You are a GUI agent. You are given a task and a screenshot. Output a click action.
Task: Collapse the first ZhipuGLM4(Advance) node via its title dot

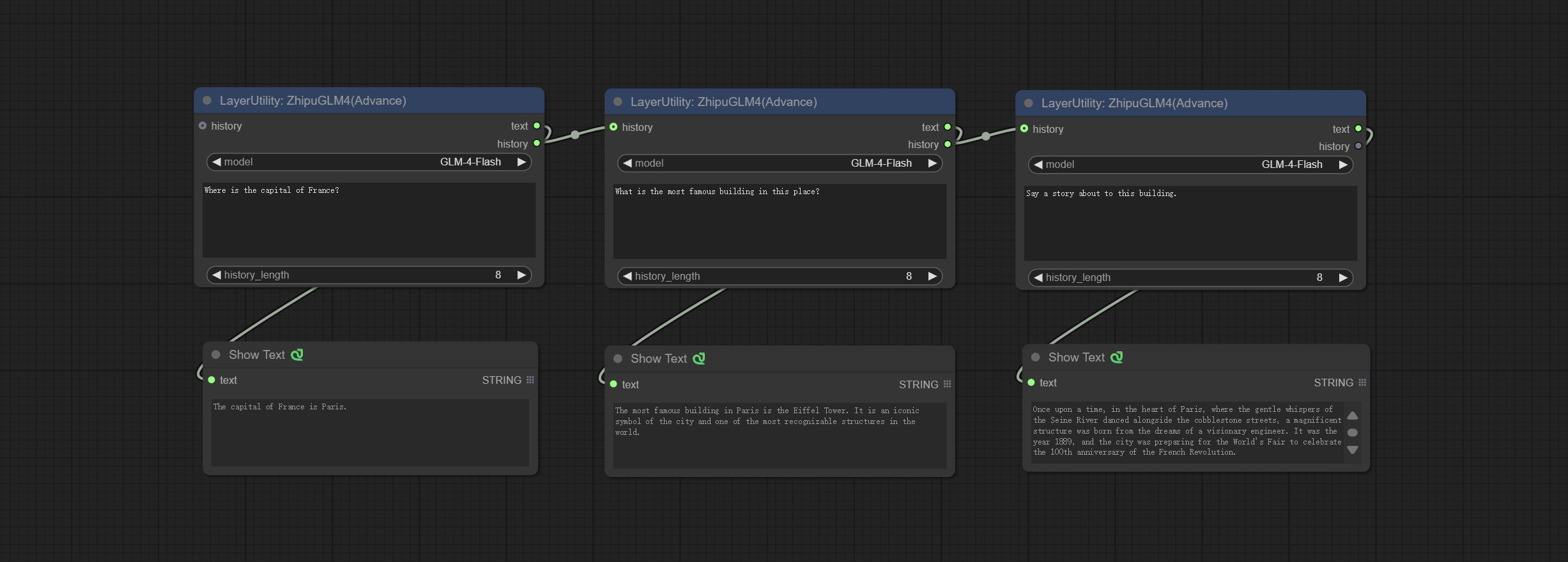click(x=207, y=101)
